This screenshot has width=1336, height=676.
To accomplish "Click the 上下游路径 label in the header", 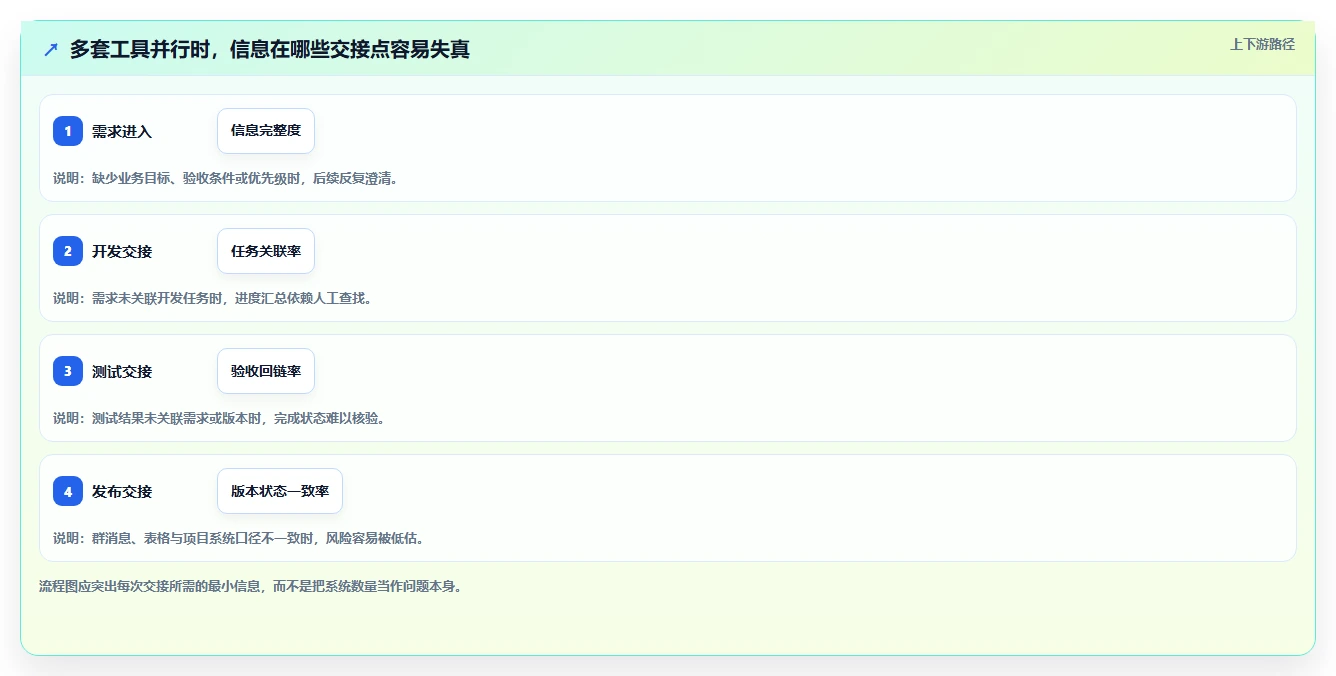I will pos(1262,44).
